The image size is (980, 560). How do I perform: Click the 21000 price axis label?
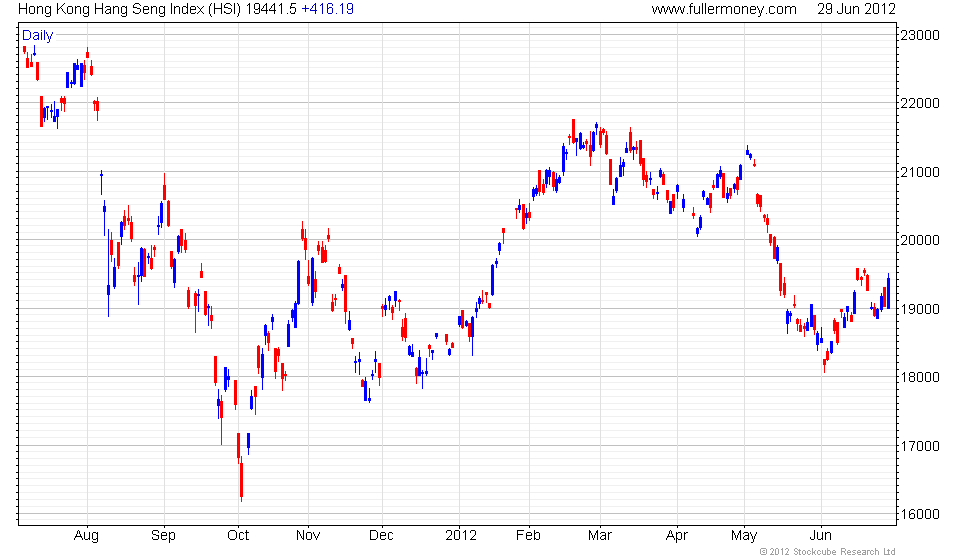[x=920, y=172]
